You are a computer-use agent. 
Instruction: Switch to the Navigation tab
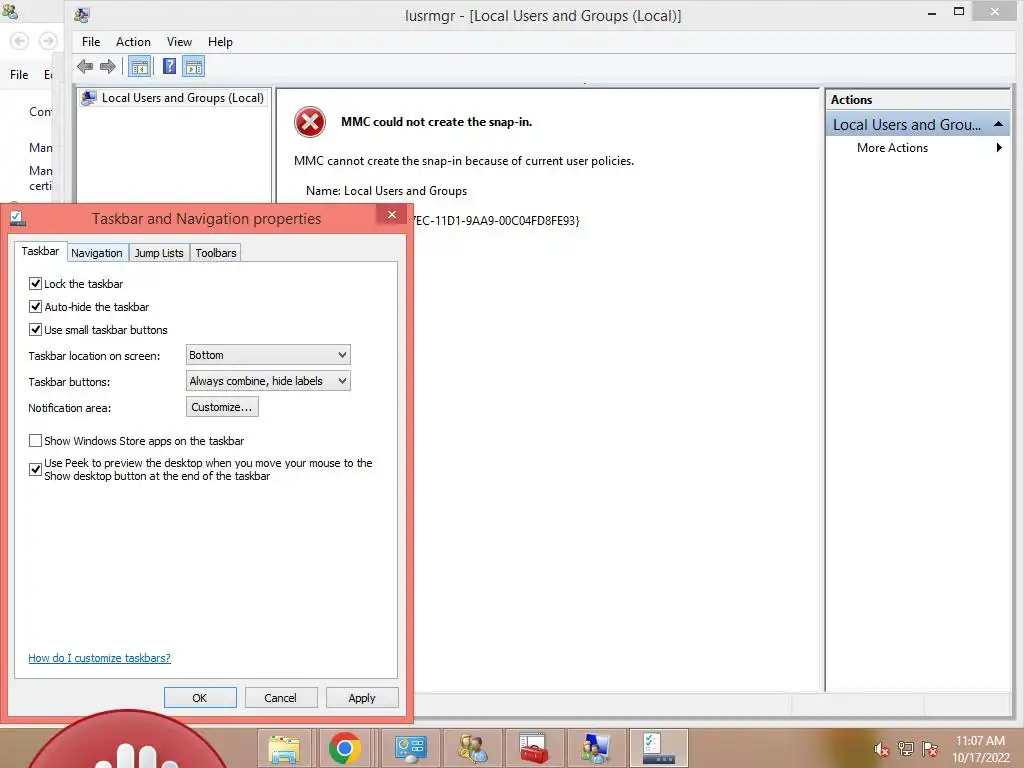[97, 253]
